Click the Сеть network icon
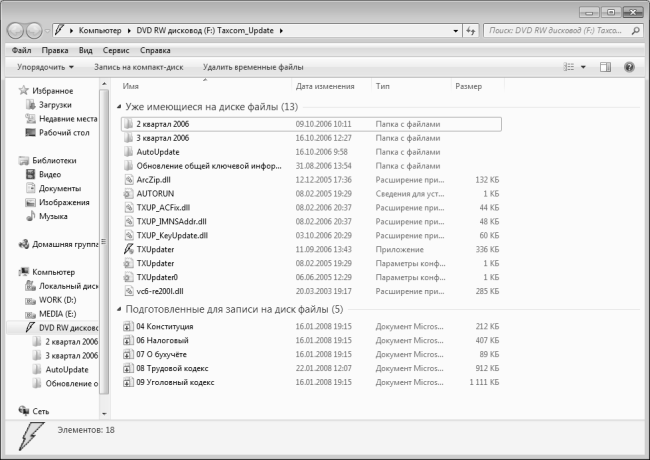 point(24,411)
